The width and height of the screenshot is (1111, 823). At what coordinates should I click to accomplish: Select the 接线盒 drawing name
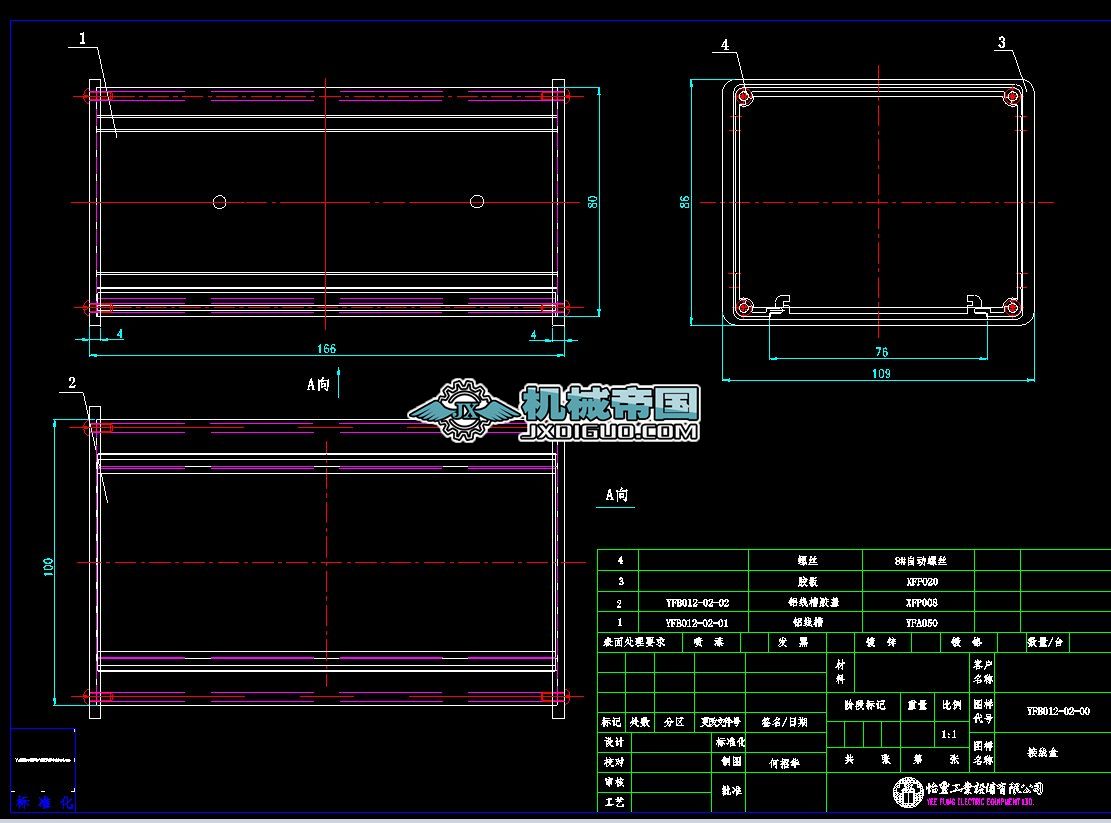point(1042,752)
